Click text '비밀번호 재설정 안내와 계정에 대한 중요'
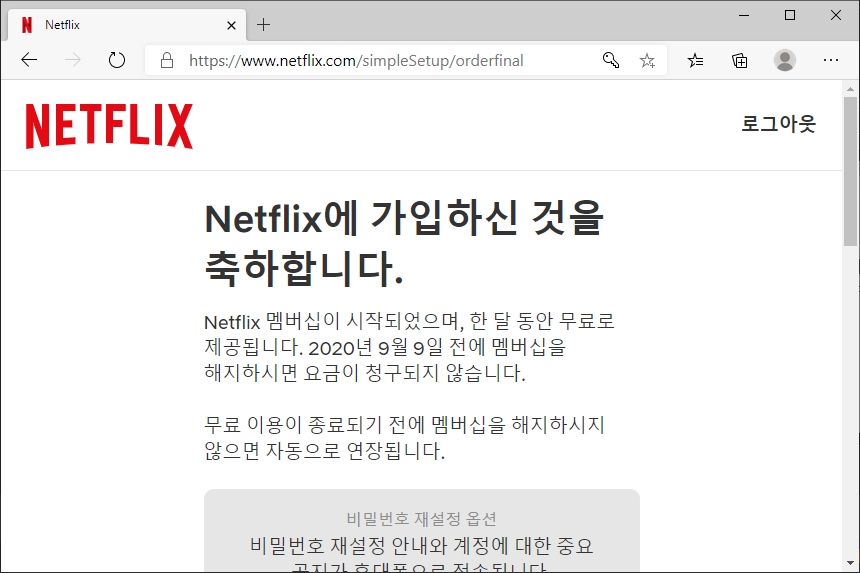Image resolution: width=860 pixels, height=573 pixels. [421, 546]
